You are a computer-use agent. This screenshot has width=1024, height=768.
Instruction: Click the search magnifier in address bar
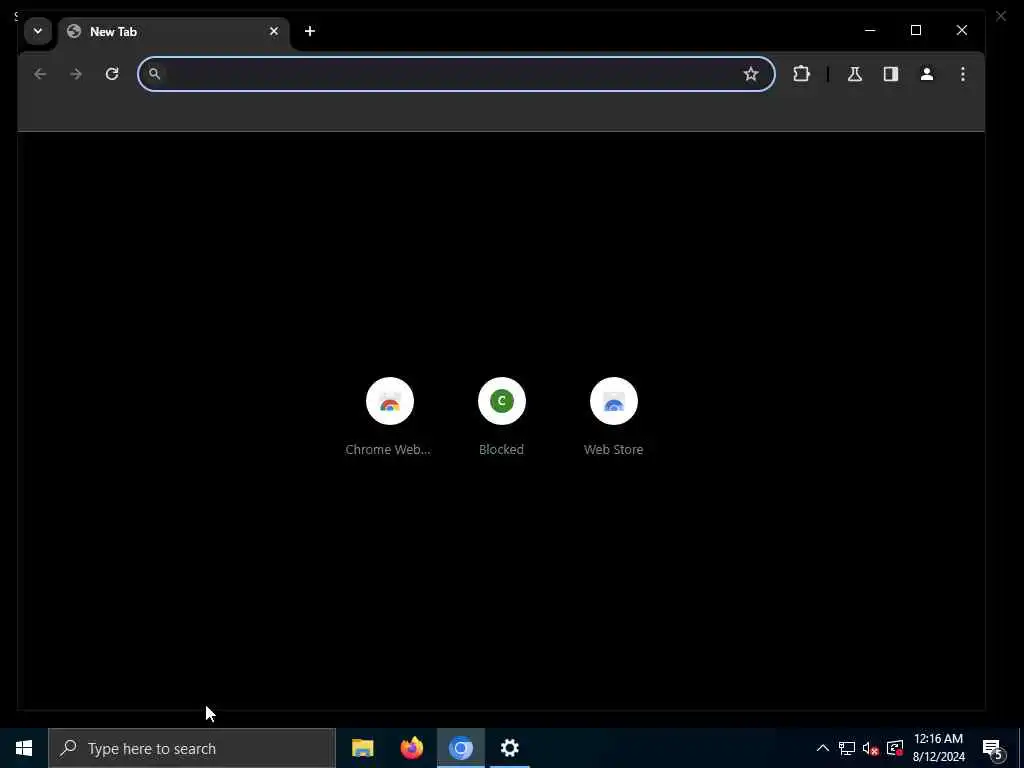[154, 74]
